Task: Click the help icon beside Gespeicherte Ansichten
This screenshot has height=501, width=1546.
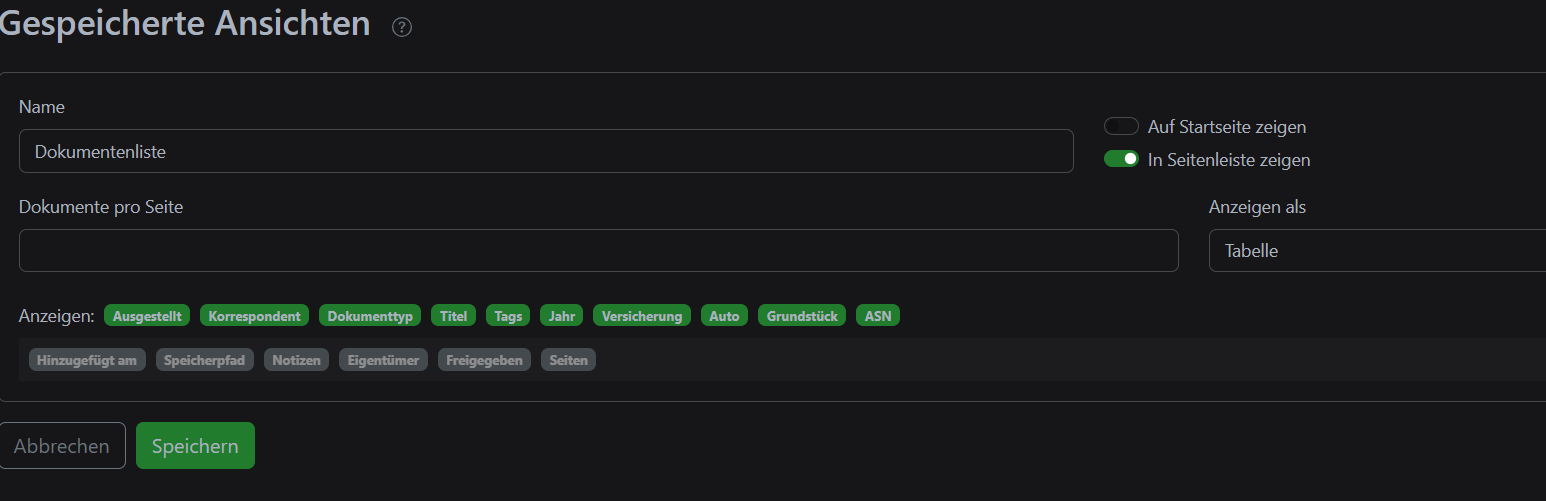Action: click(x=402, y=27)
